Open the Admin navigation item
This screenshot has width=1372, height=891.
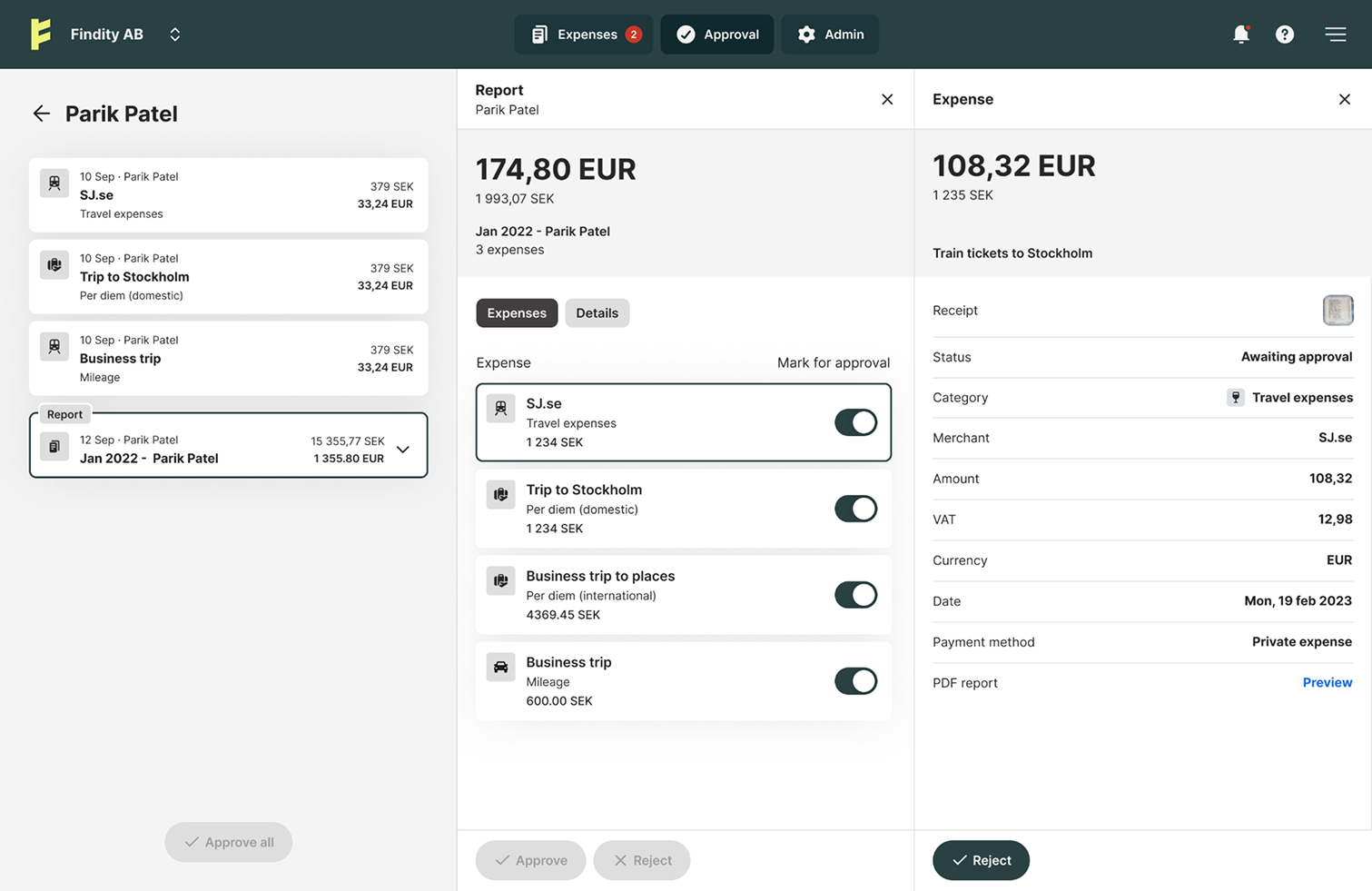[x=830, y=35]
